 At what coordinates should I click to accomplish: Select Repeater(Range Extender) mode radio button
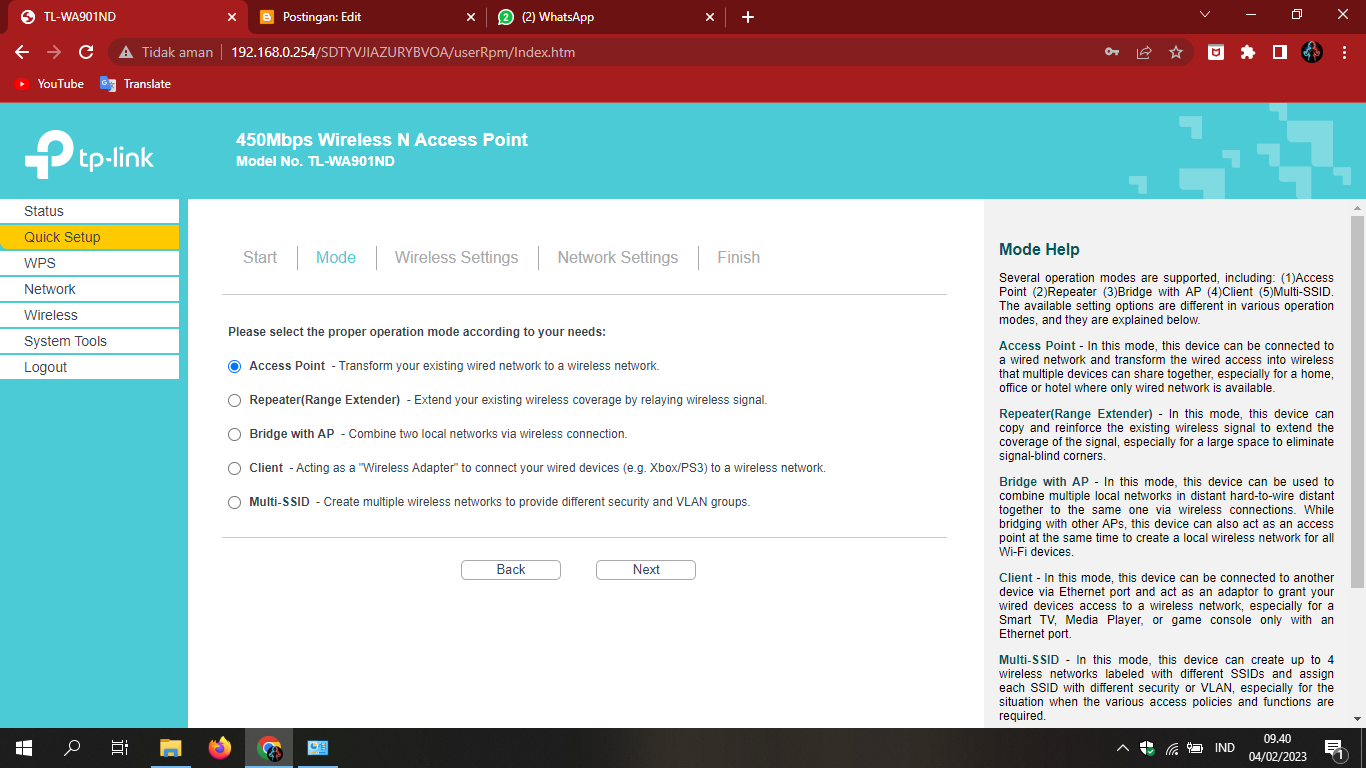pos(234,400)
